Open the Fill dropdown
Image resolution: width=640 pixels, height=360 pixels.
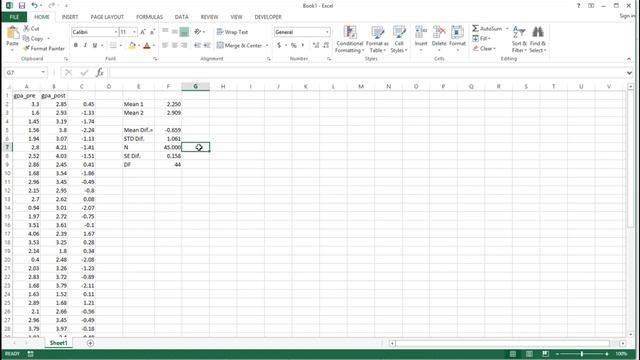(482, 38)
